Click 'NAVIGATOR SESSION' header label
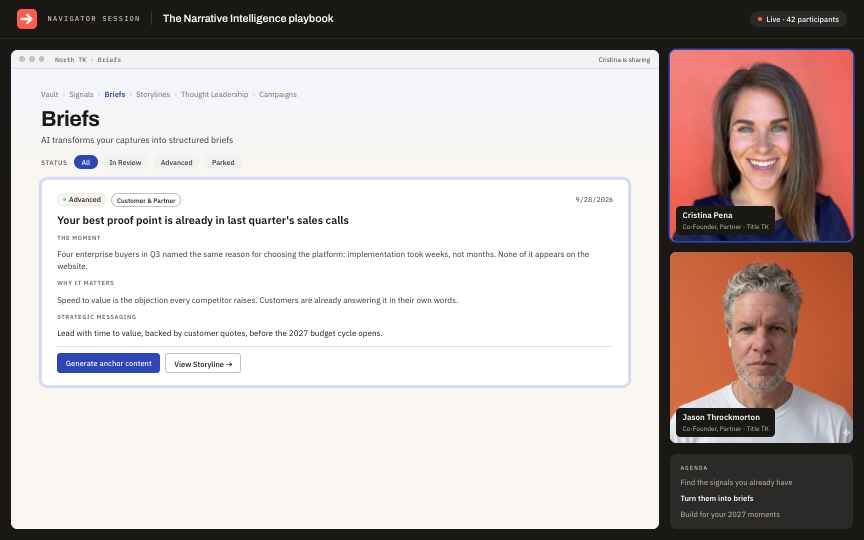 point(94,19)
